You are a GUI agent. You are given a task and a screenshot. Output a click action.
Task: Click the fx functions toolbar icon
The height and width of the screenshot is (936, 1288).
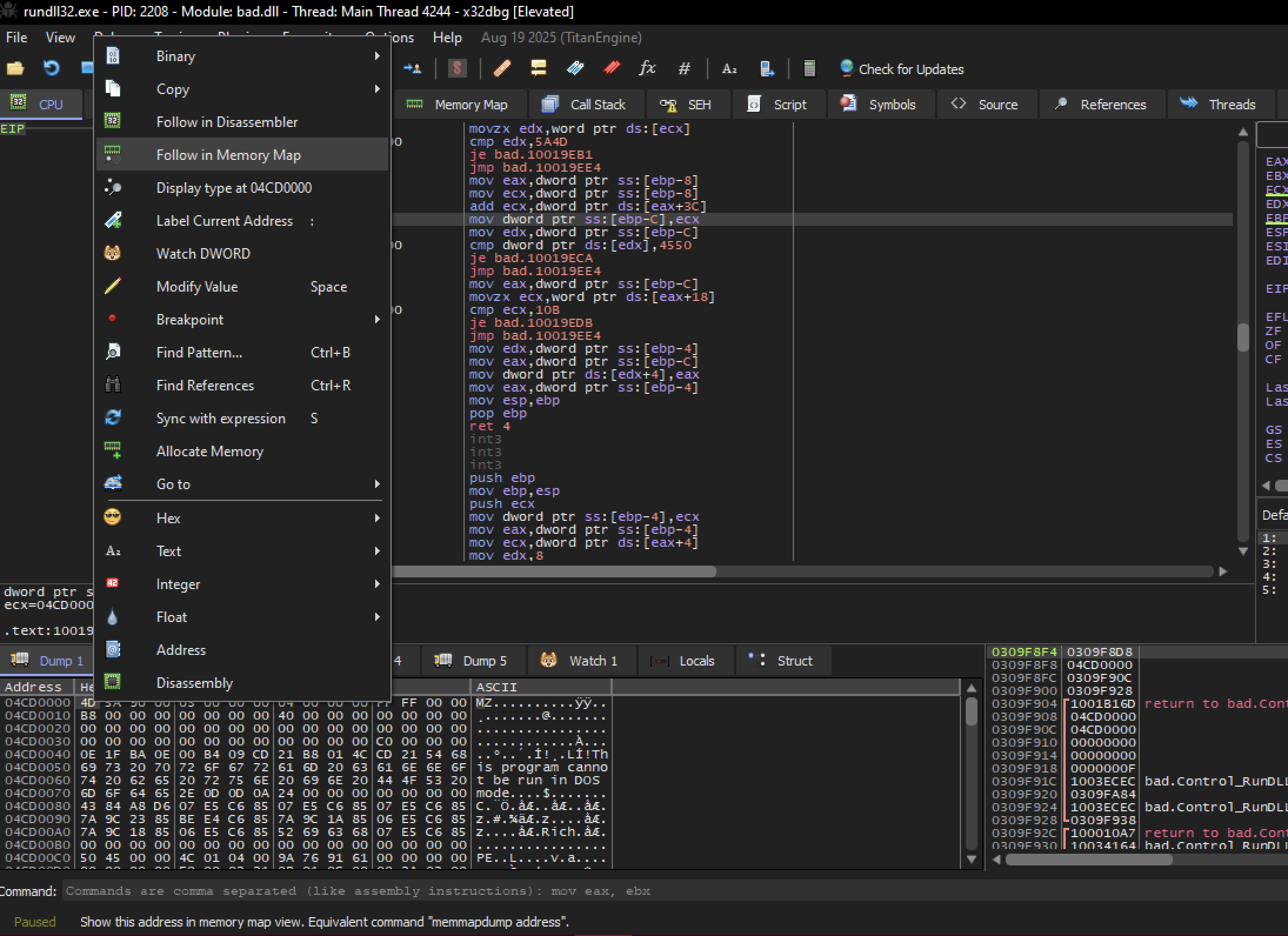coord(647,69)
